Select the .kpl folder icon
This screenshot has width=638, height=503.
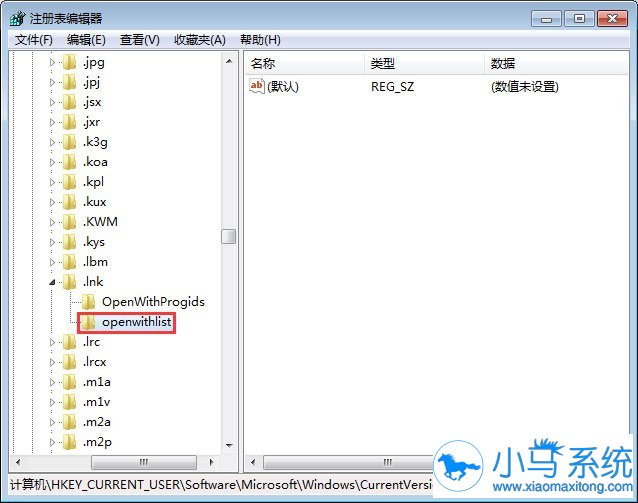pyautogui.click(x=69, y=182)
